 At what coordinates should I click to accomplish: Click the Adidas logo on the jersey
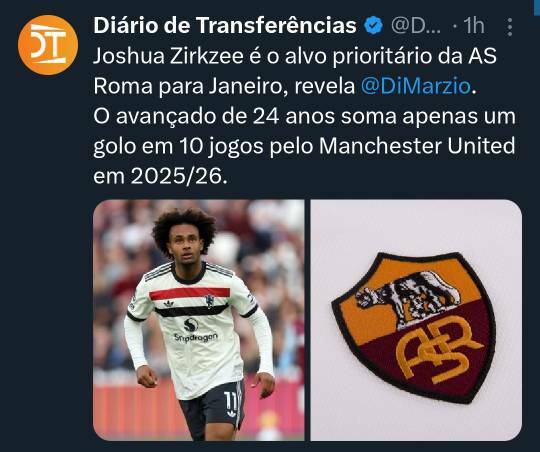[x=169, y=304]
